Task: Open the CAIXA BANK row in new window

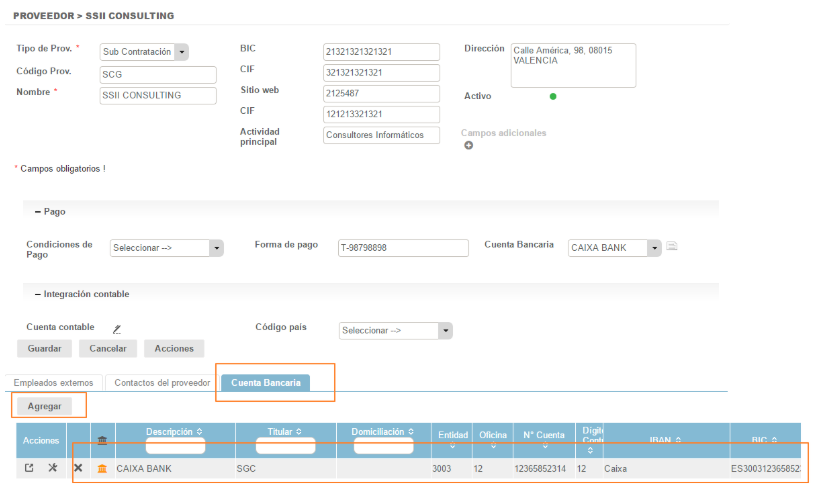Action: click(x=29, y=468)
